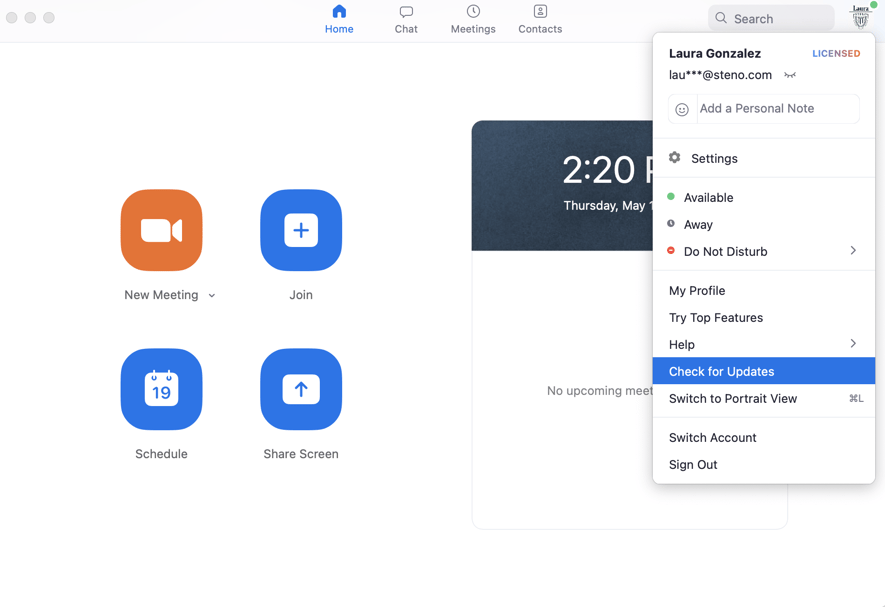Open Schedule using the calendar icon
This screenshot has height=607, width=885.
tap(161, 389)
